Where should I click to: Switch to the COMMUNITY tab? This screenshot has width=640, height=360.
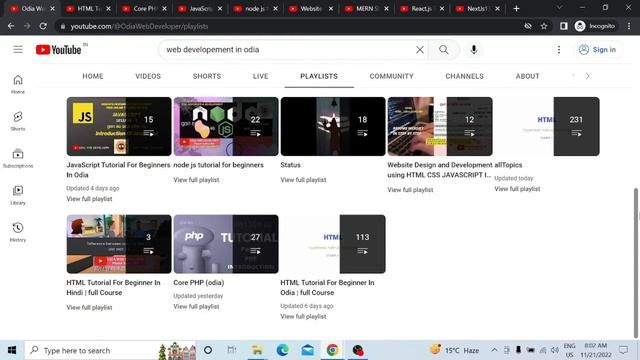click(391, 76)
